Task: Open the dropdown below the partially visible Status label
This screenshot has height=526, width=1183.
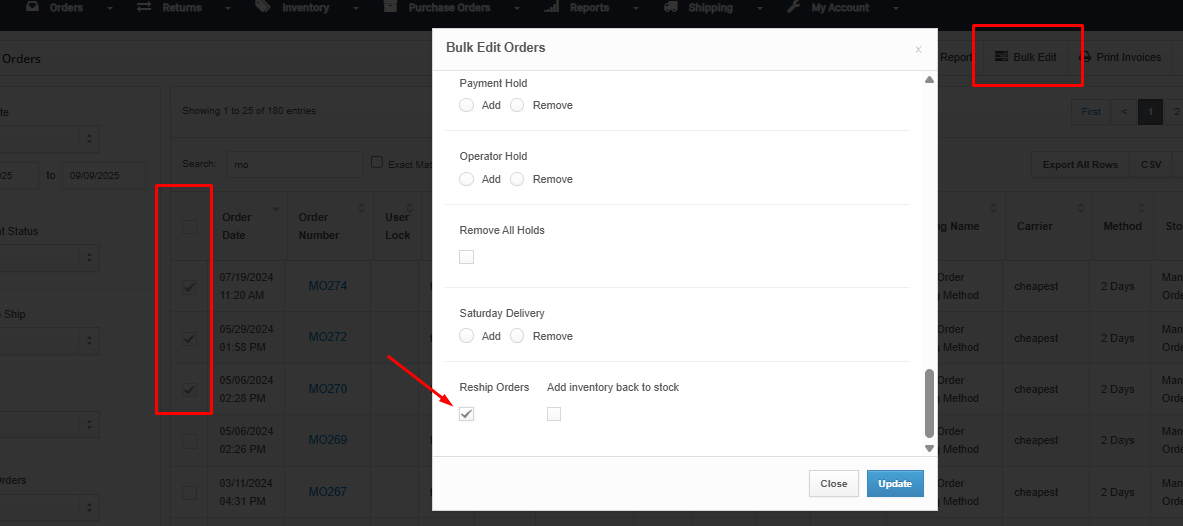Action: coord(50,257)
